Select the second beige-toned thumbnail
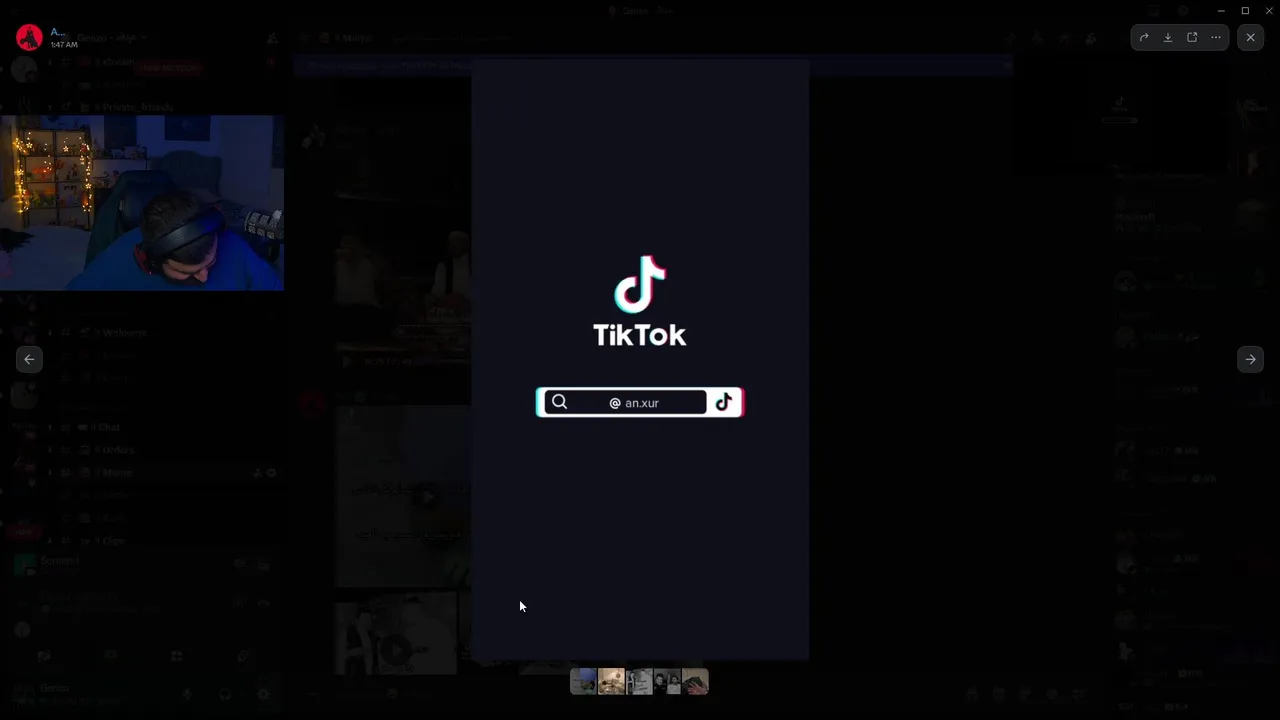This screenshot has height=720, width=1280. tap(611, 682)
